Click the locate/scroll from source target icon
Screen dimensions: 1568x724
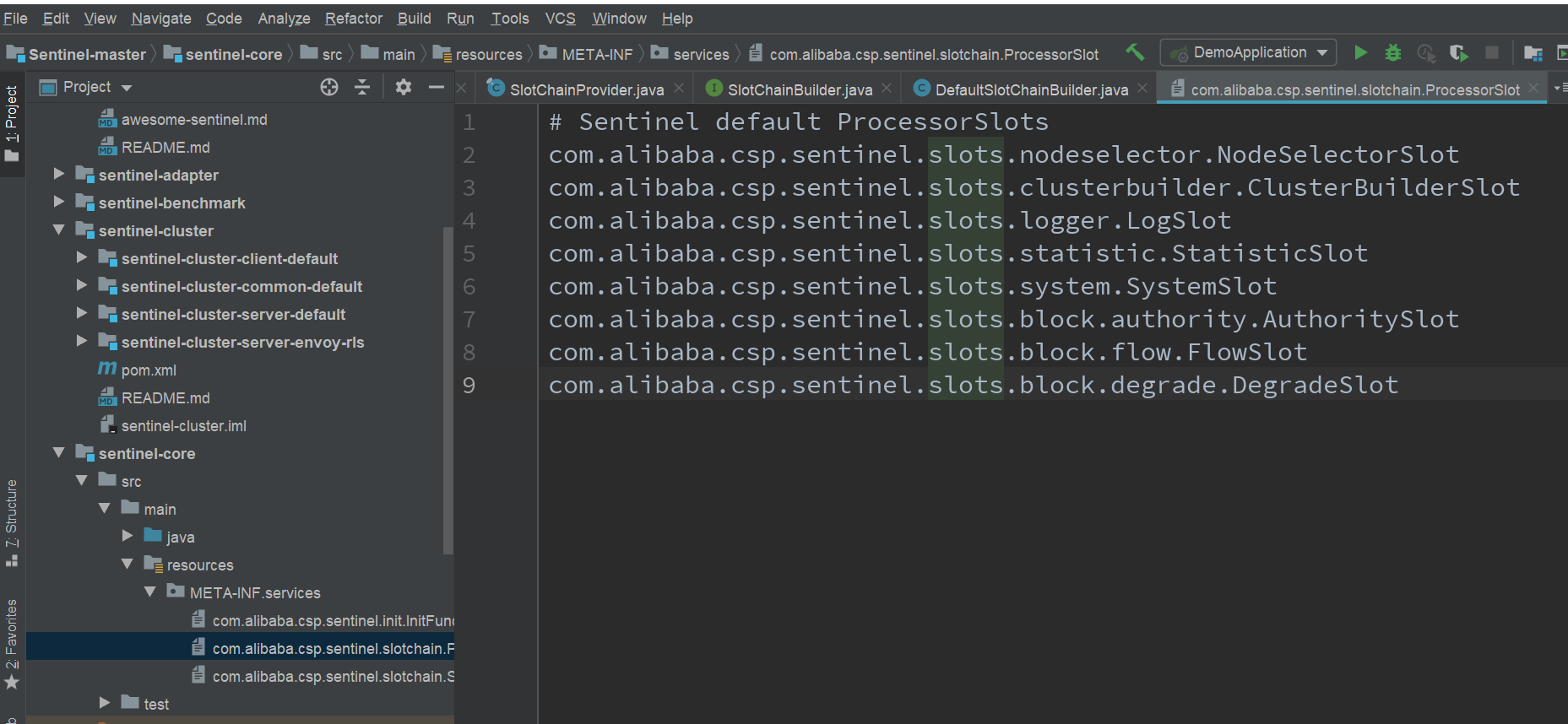(329, 86)
